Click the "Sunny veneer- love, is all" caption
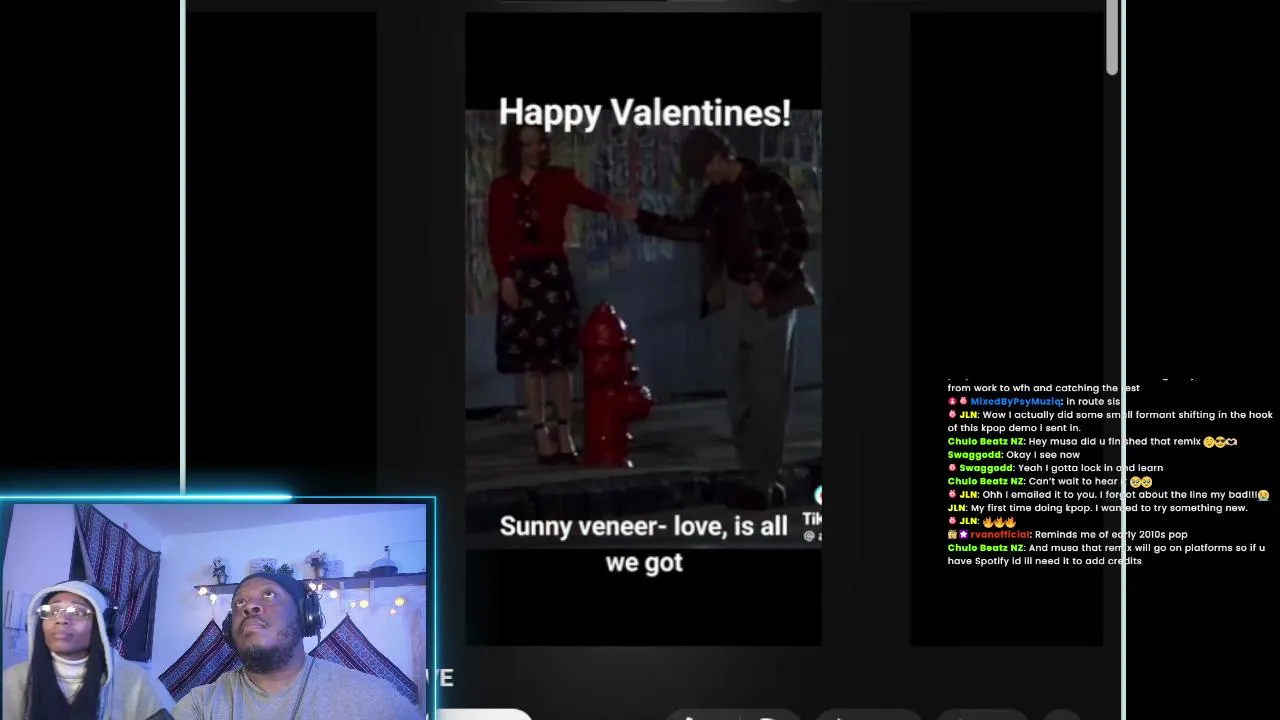This screenshot has height=720, width=1280. pos(643,526)
